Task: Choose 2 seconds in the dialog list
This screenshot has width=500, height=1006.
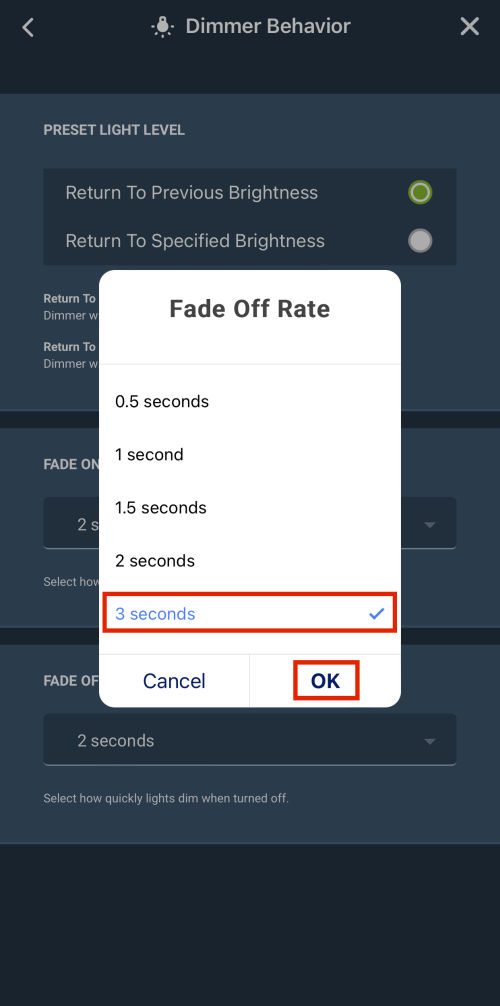Action: [x=250, y=561]
